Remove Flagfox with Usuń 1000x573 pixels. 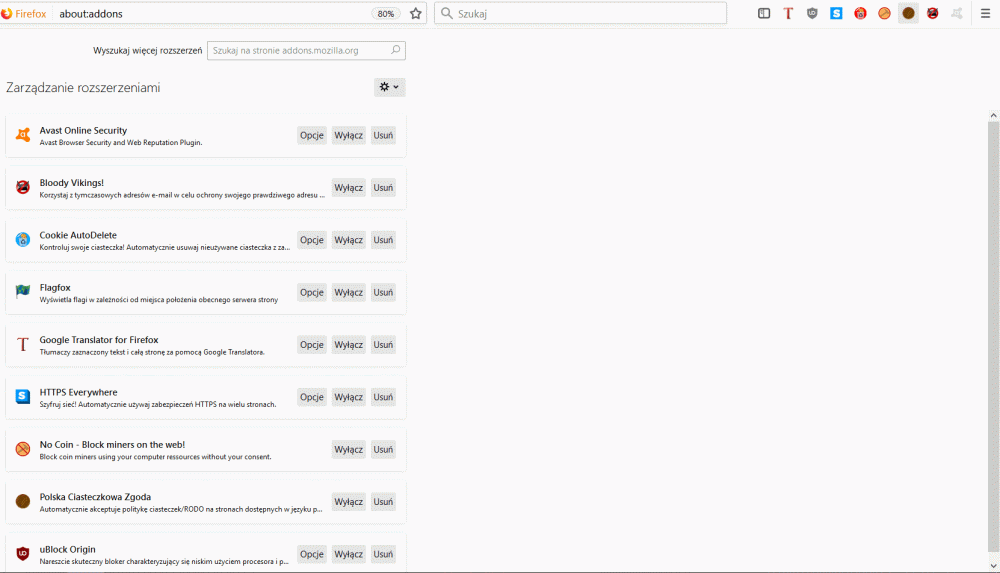point(383,292)
